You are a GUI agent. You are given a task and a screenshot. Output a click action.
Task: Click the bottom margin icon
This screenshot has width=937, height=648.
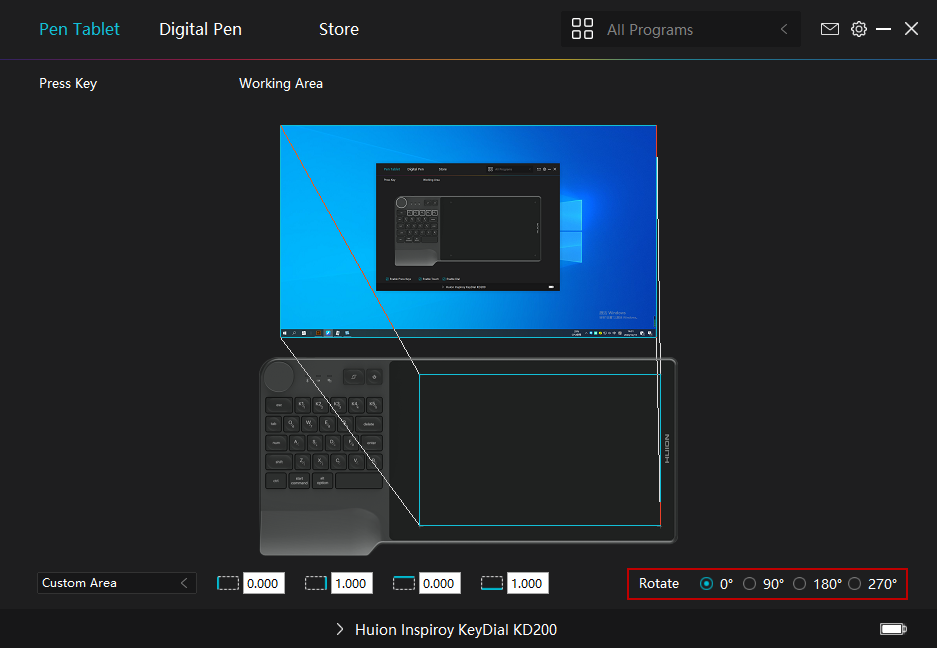pyautogui.click(x=491, y=583)
